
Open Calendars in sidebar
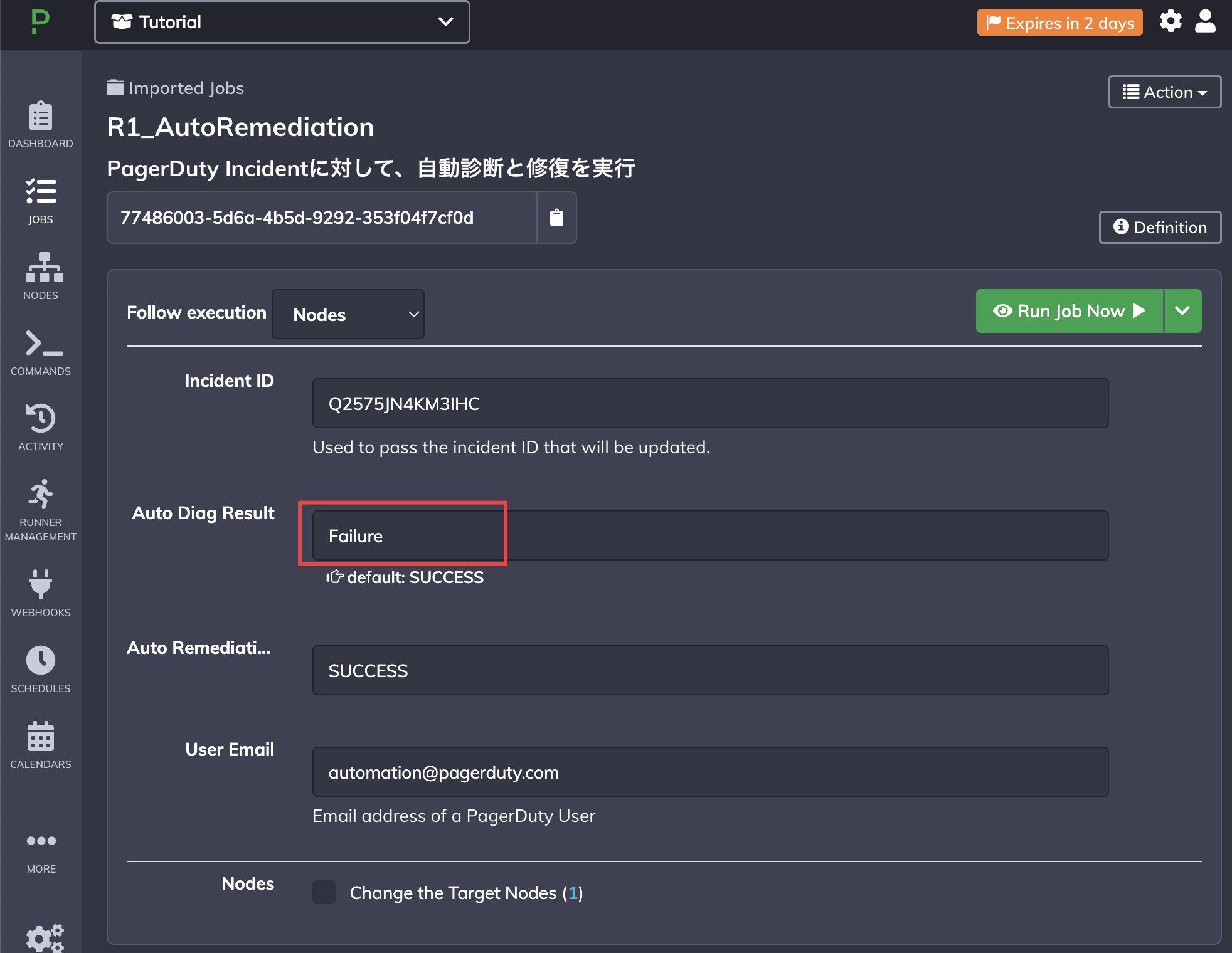pyautogui.click(x=41, y=745)
